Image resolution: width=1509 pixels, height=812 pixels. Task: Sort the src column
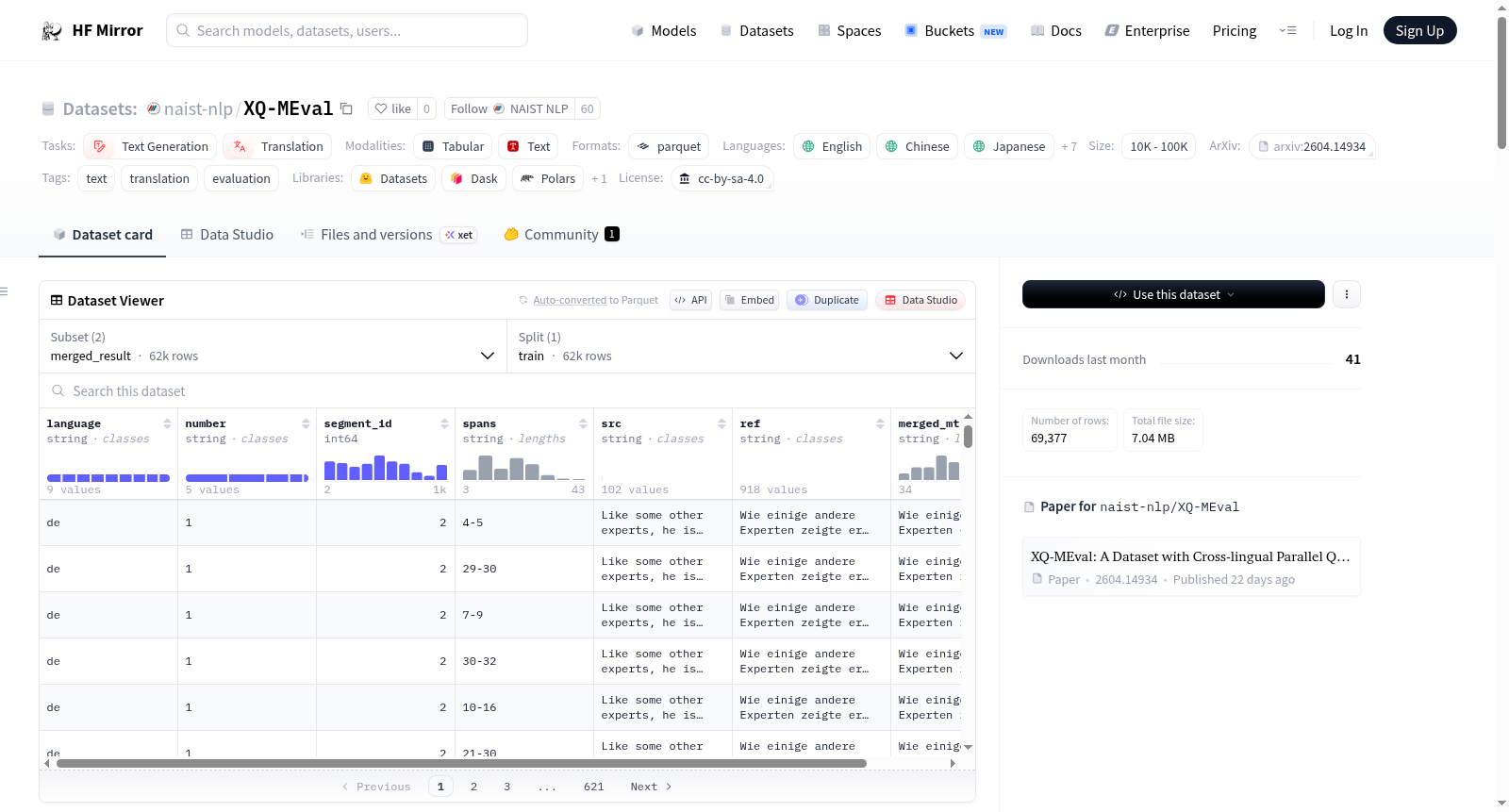coord(721,423)
